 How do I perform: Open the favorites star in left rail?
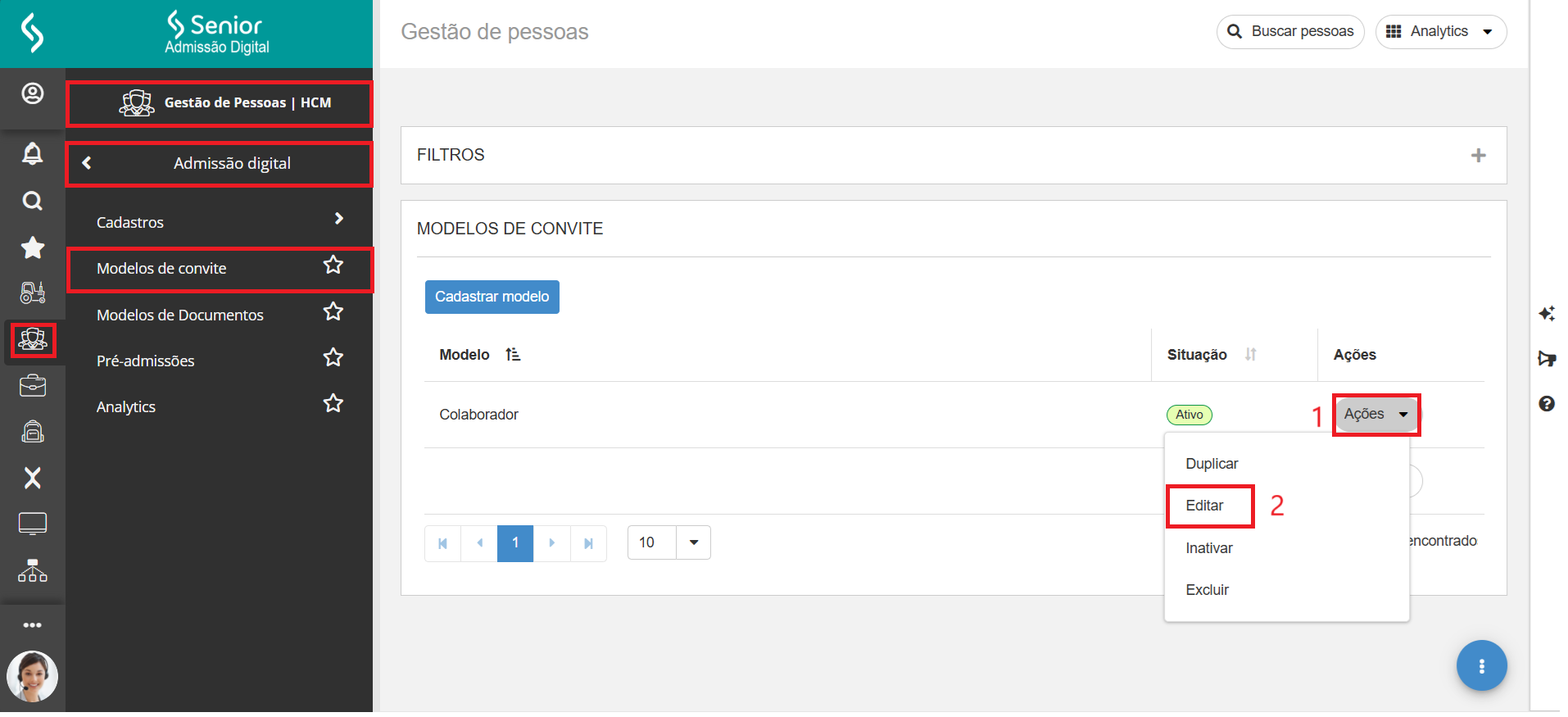(x=32, y=247)
